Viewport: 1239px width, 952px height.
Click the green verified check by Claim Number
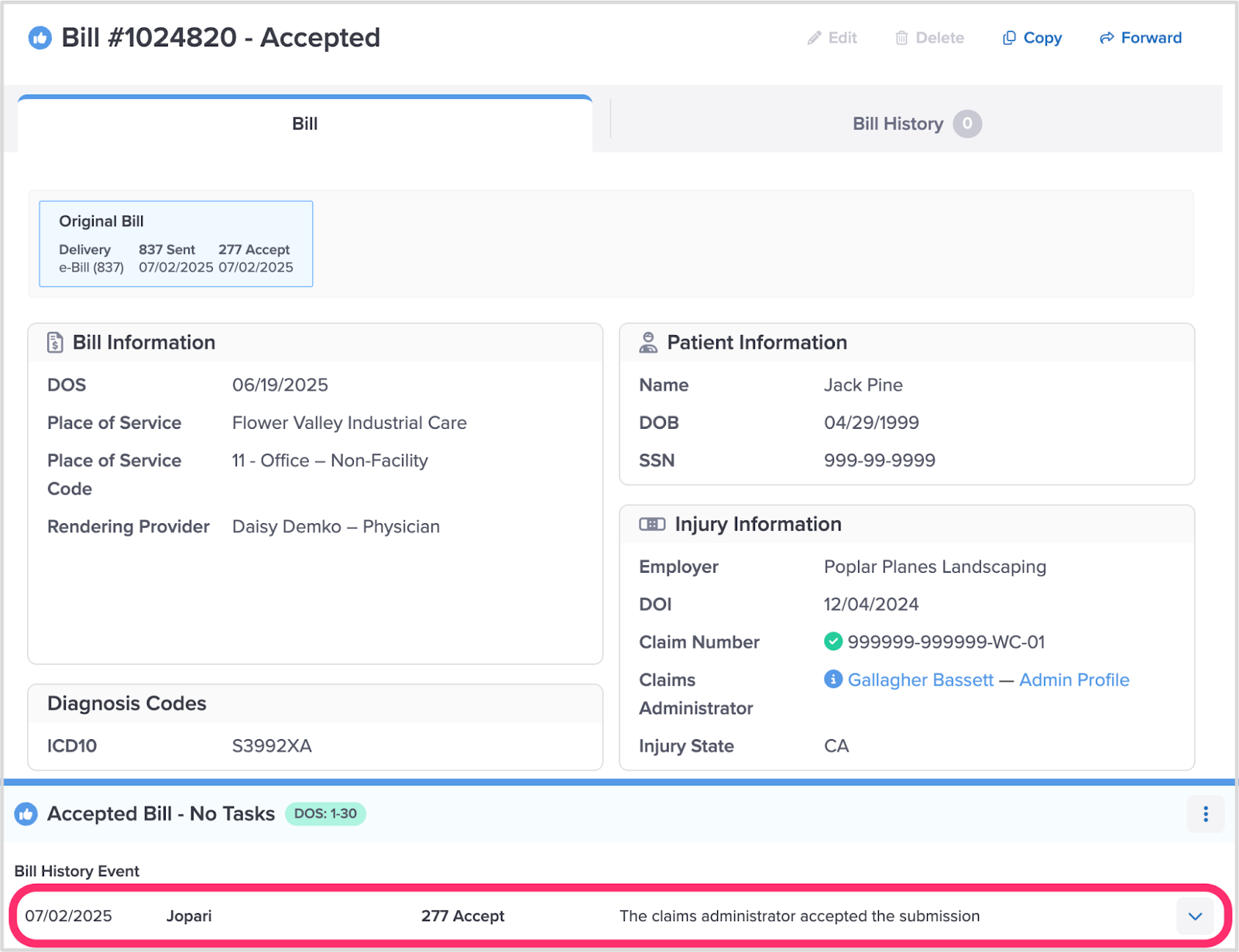click(x=833, y=642)
